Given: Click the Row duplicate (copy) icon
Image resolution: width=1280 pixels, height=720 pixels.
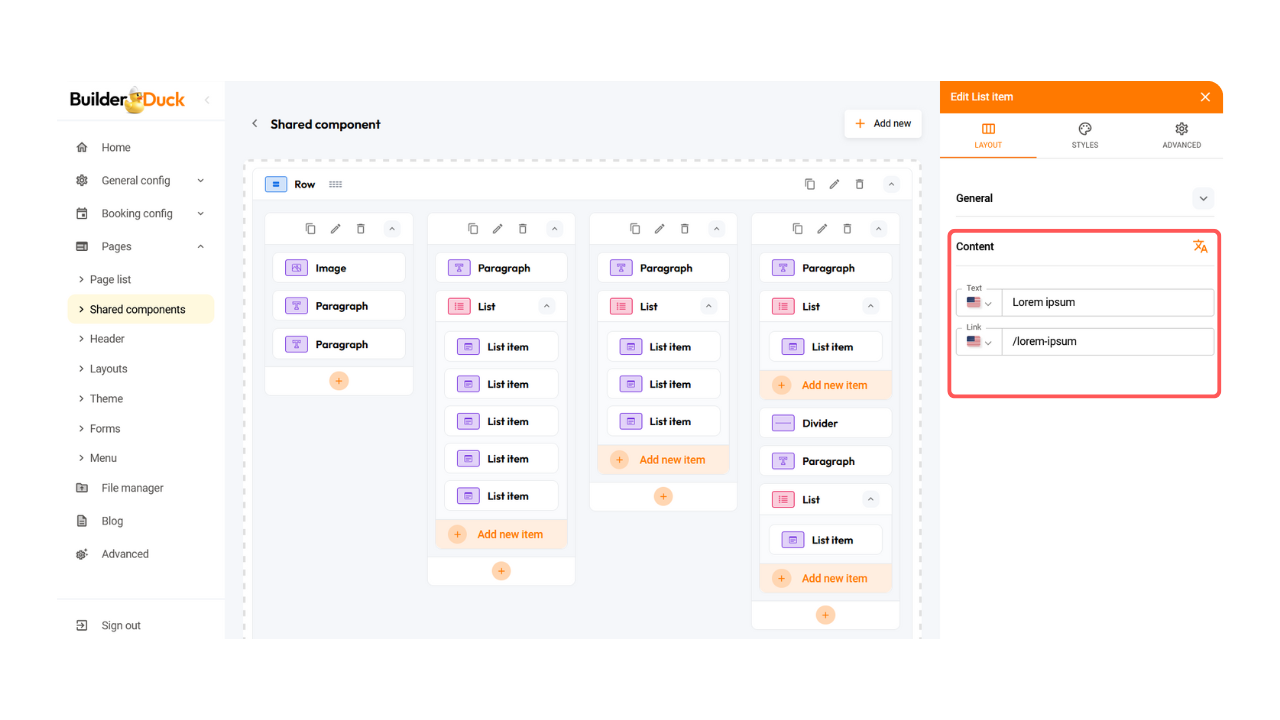Looking at the screenshot, I should [x=810, y=184].
